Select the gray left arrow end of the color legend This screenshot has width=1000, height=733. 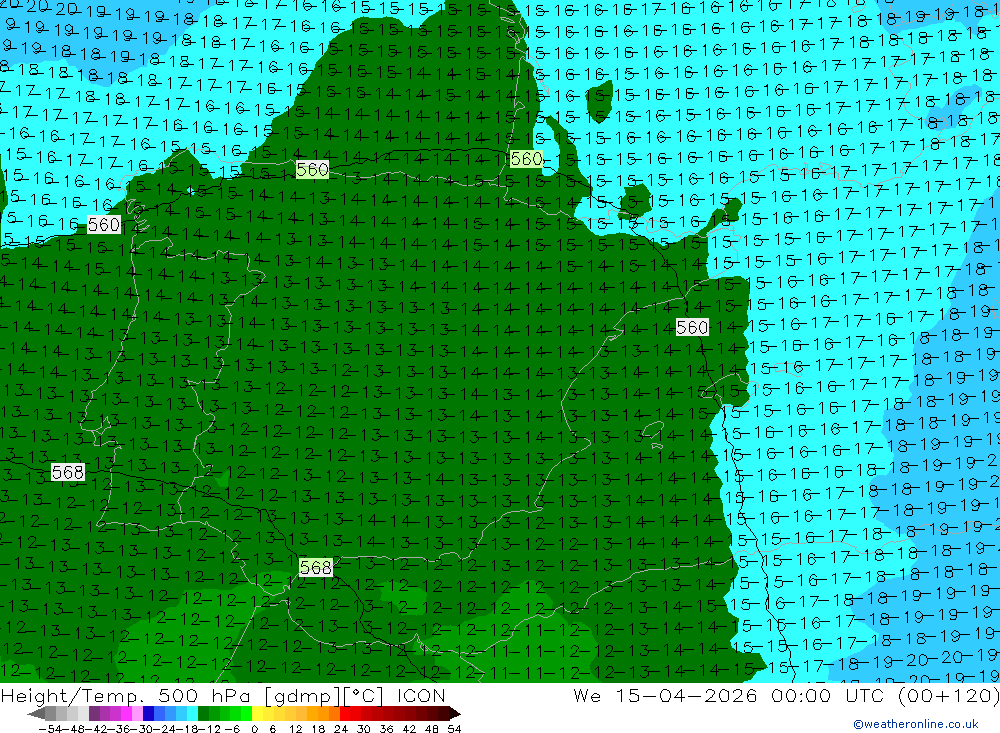point(36,713)
